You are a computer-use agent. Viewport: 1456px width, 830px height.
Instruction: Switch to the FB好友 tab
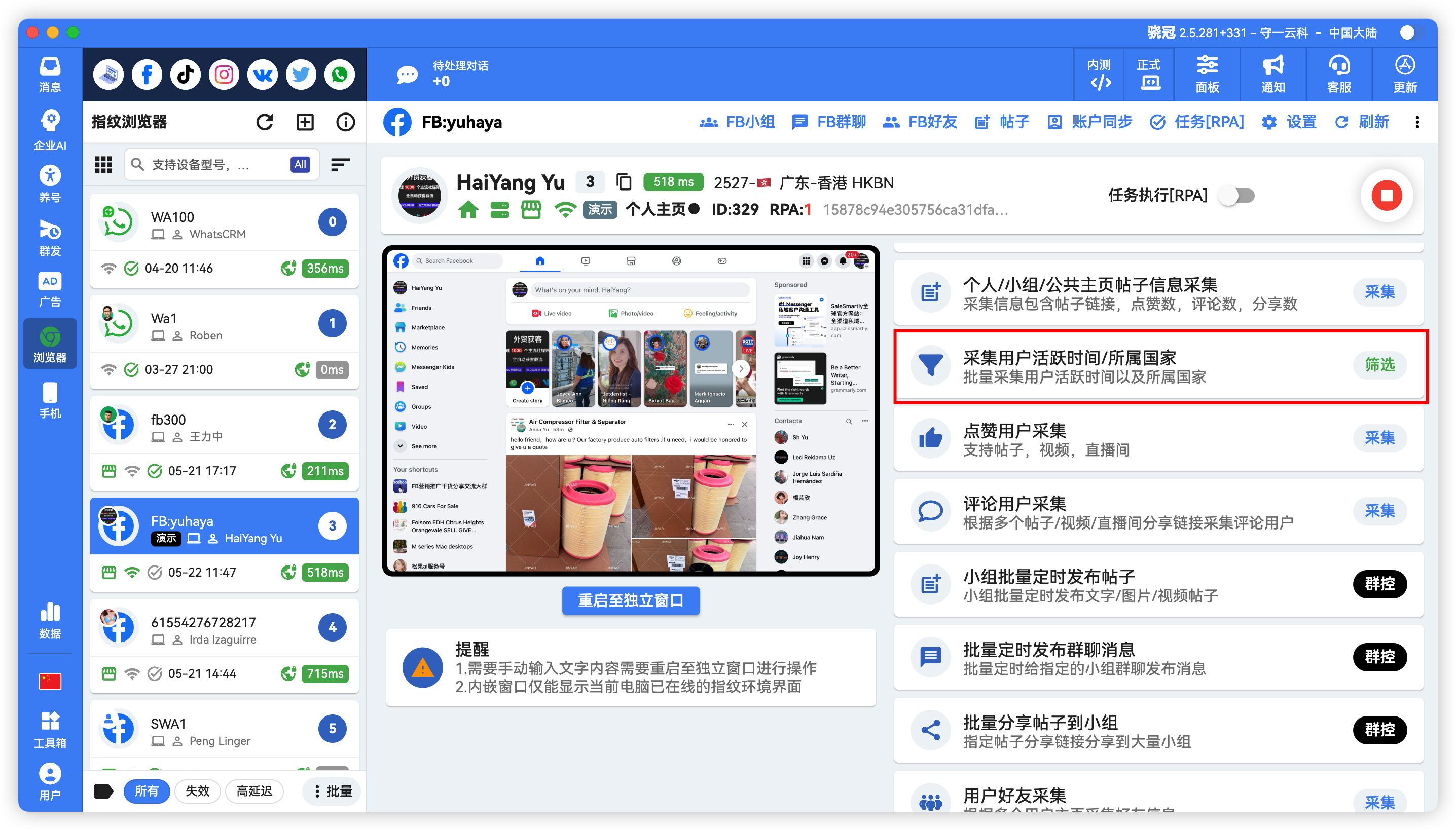click(x=919, y=122)
